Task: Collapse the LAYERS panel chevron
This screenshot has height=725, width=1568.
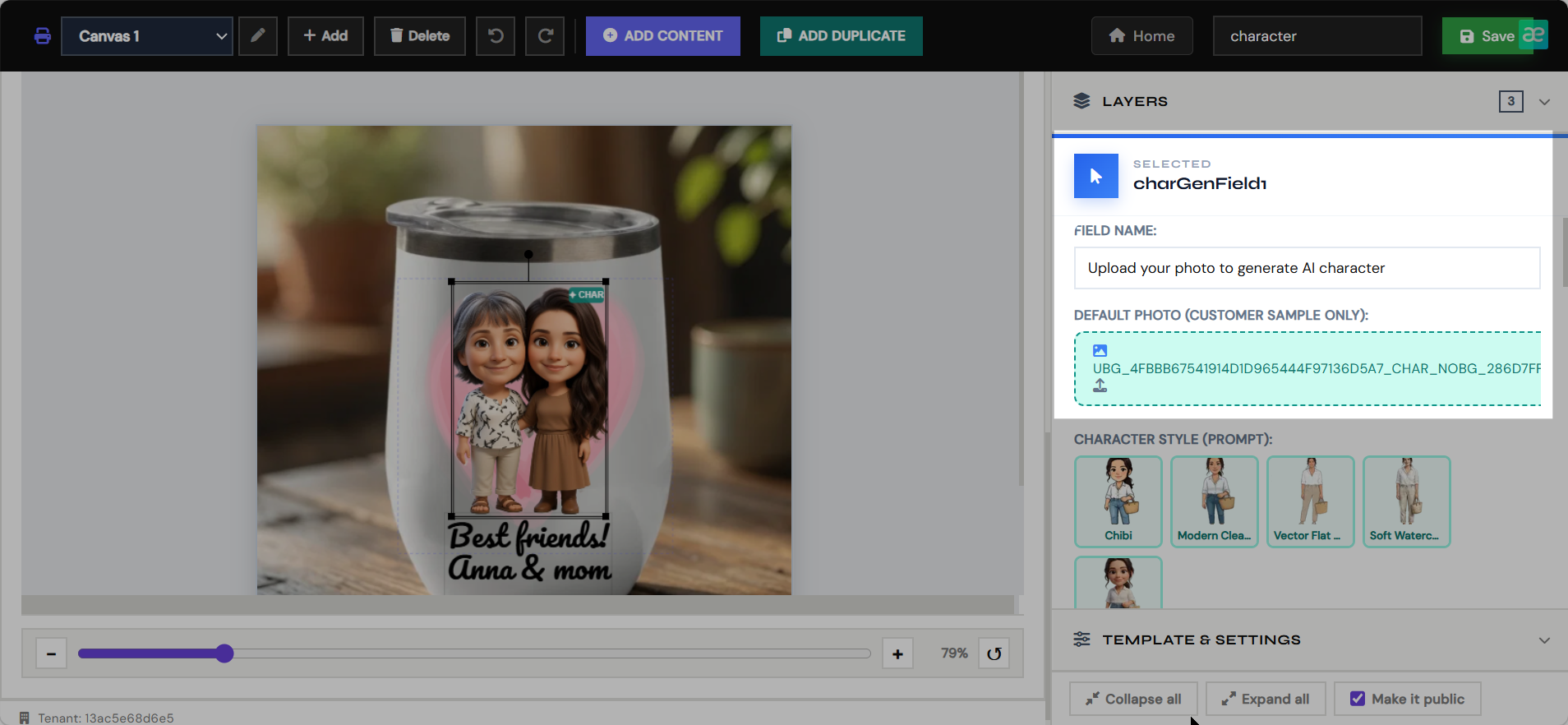Action: [1544, 102]
